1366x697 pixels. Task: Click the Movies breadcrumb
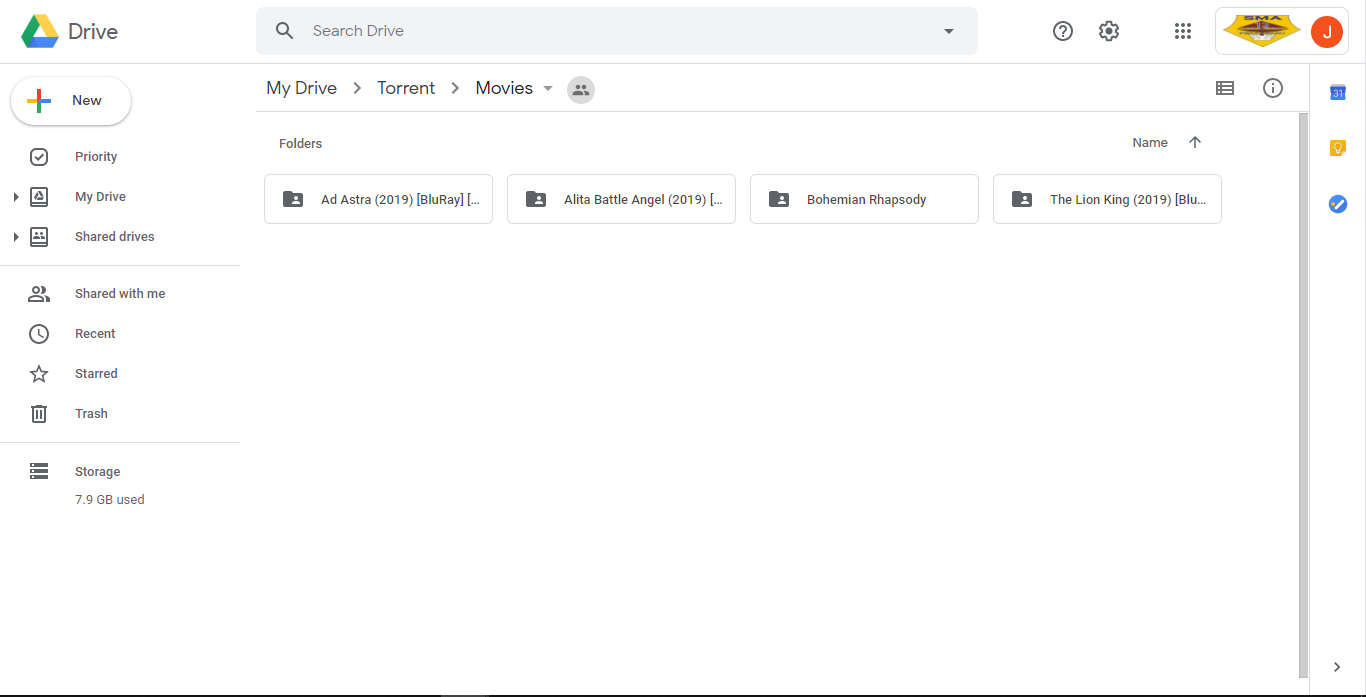[x=504, y=88]
